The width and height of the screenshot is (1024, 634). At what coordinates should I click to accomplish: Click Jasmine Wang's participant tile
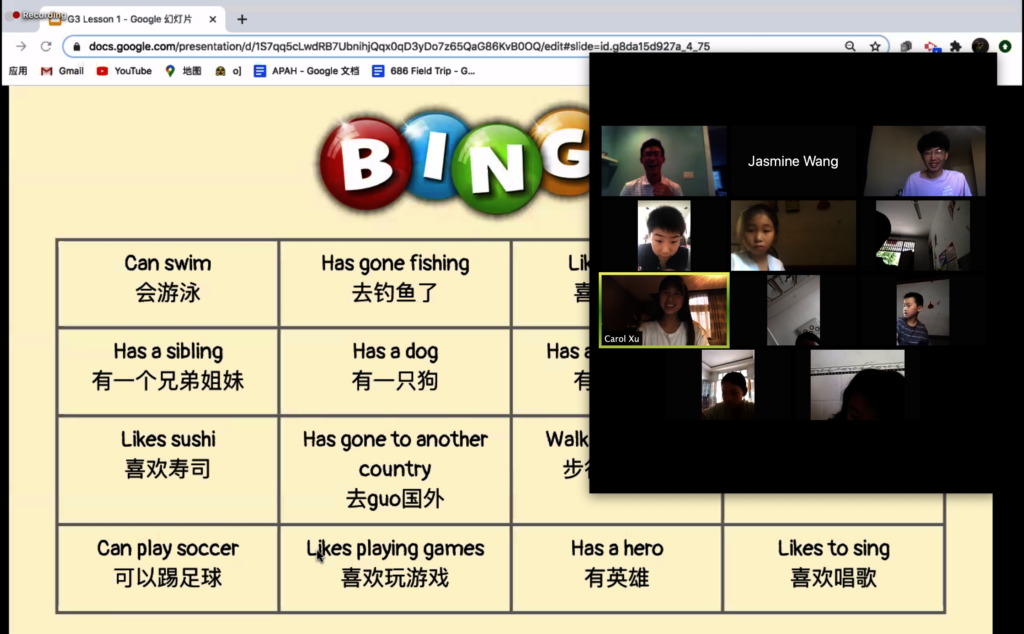coord(793,161)
